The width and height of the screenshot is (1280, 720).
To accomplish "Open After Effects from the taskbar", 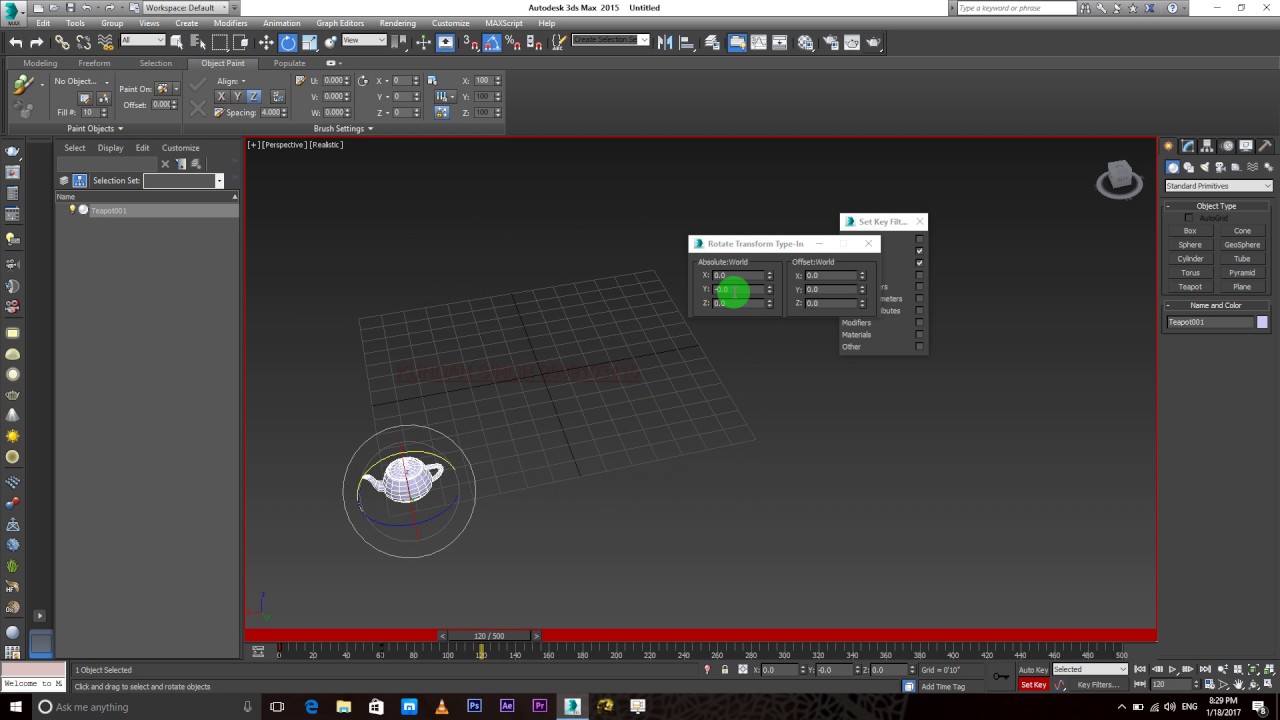I will click(x=507, y=707).
